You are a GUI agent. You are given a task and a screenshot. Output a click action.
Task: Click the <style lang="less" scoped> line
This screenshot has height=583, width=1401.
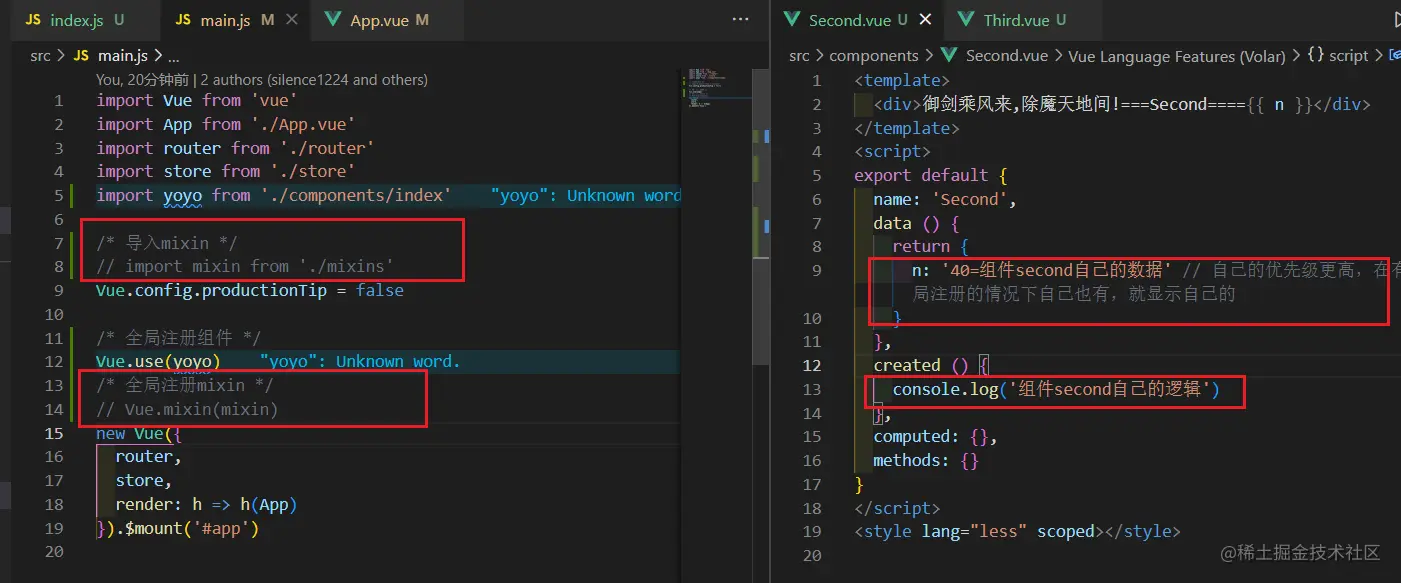(1017, 531)
